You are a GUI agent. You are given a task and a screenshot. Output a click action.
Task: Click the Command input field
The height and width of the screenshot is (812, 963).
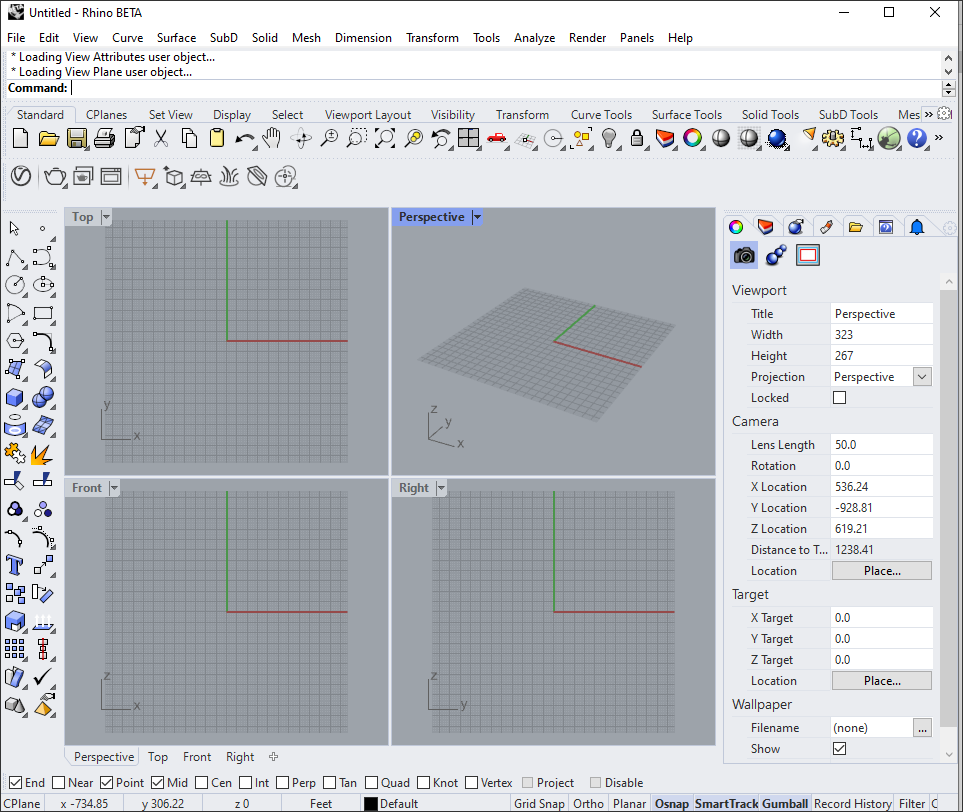[x=505, y=88]
